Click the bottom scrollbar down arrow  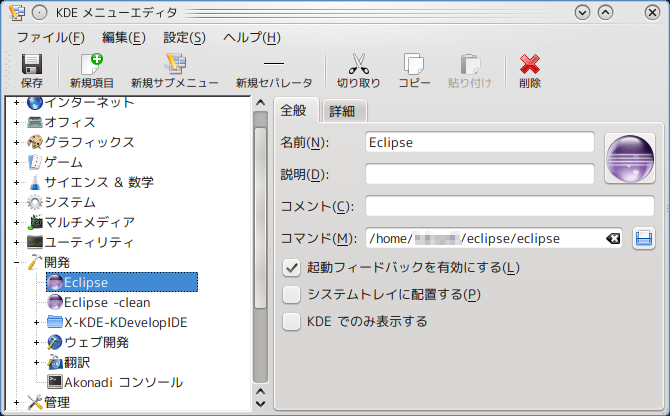point(260,404)
